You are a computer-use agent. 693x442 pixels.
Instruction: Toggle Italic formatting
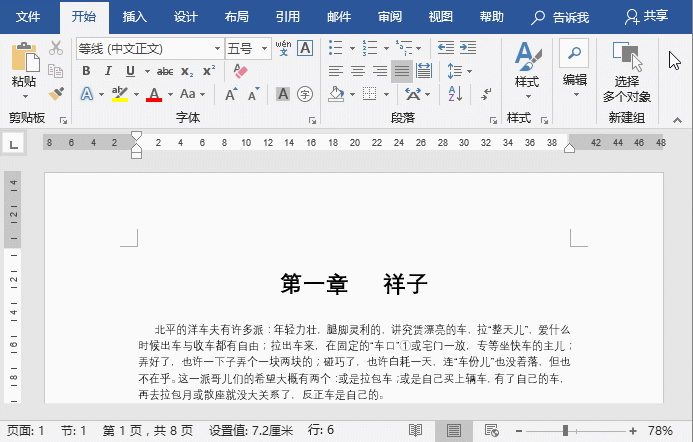pos(108,71)
